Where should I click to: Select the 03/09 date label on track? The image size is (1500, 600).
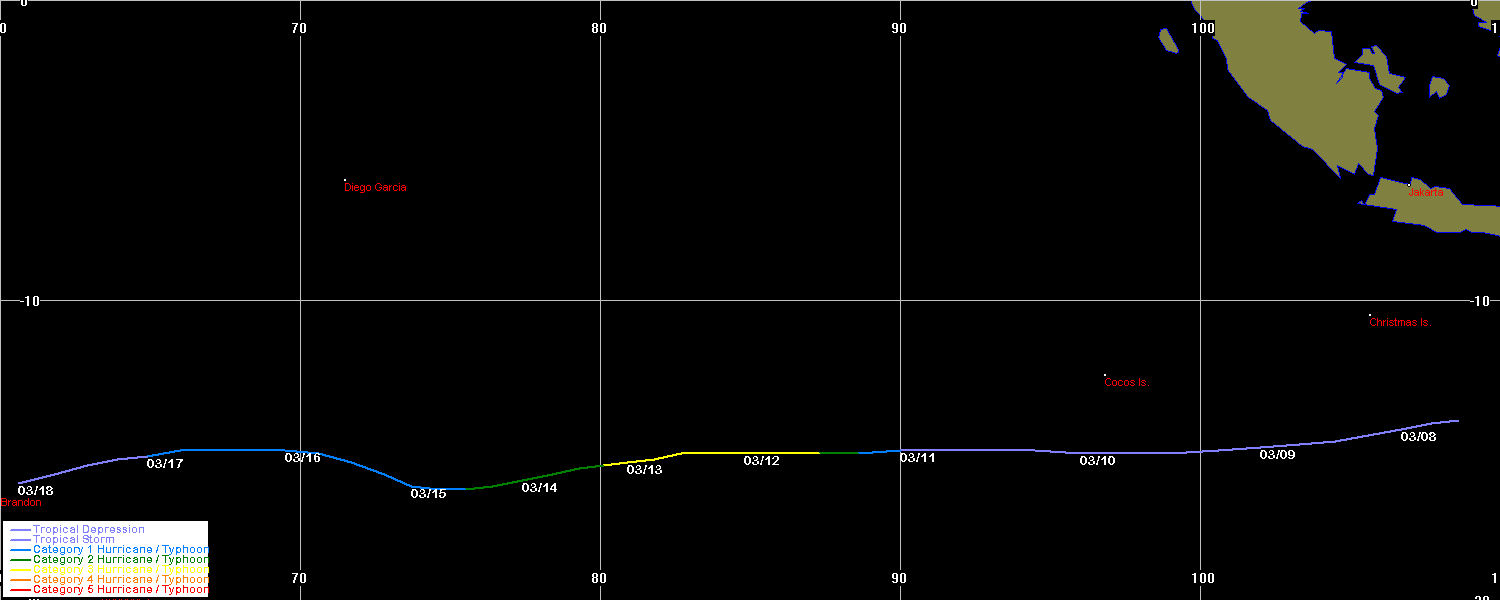point(1277,455)
